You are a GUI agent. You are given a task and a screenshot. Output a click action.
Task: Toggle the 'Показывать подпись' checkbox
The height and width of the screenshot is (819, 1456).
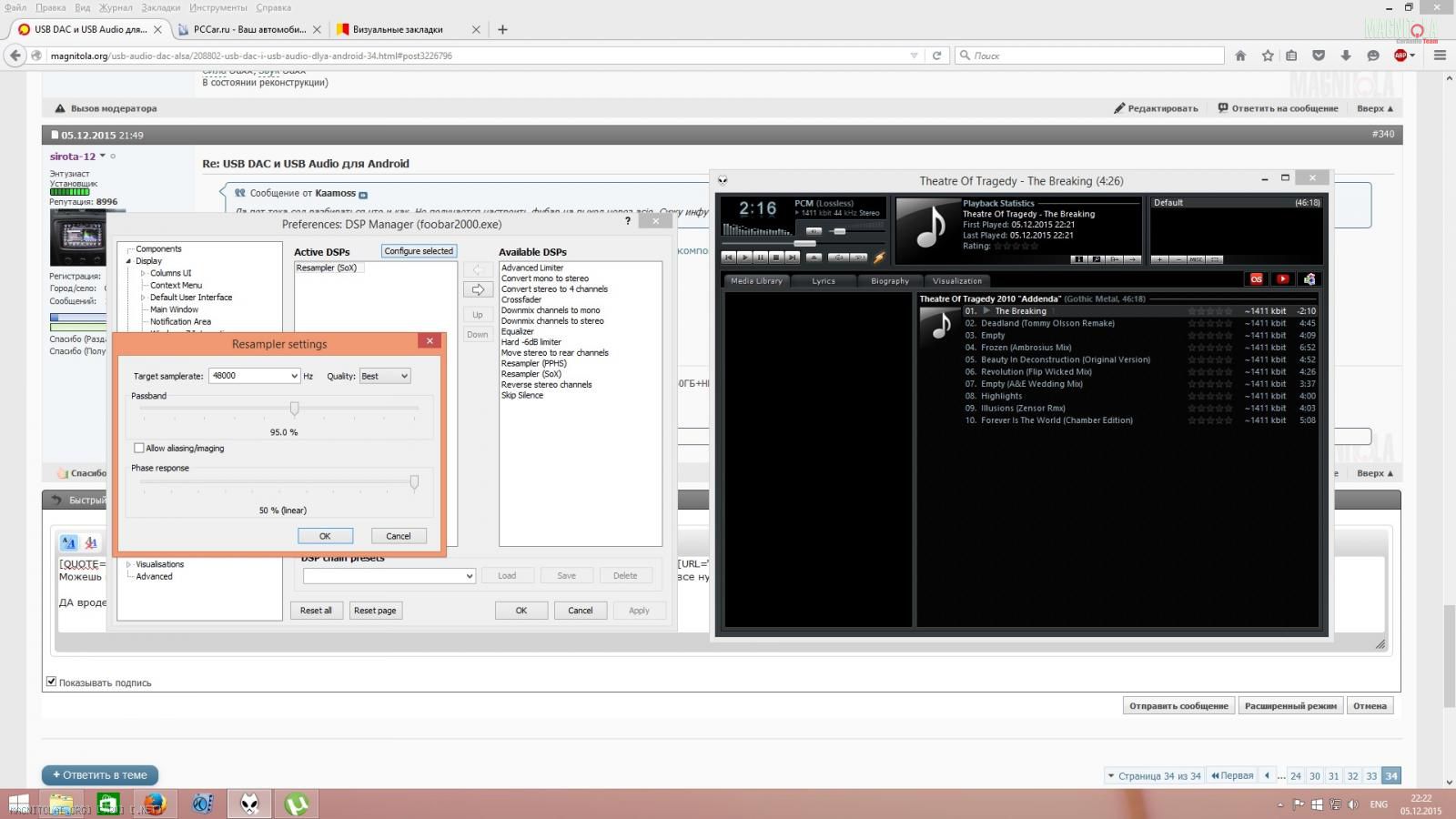[x=51, y=682]
